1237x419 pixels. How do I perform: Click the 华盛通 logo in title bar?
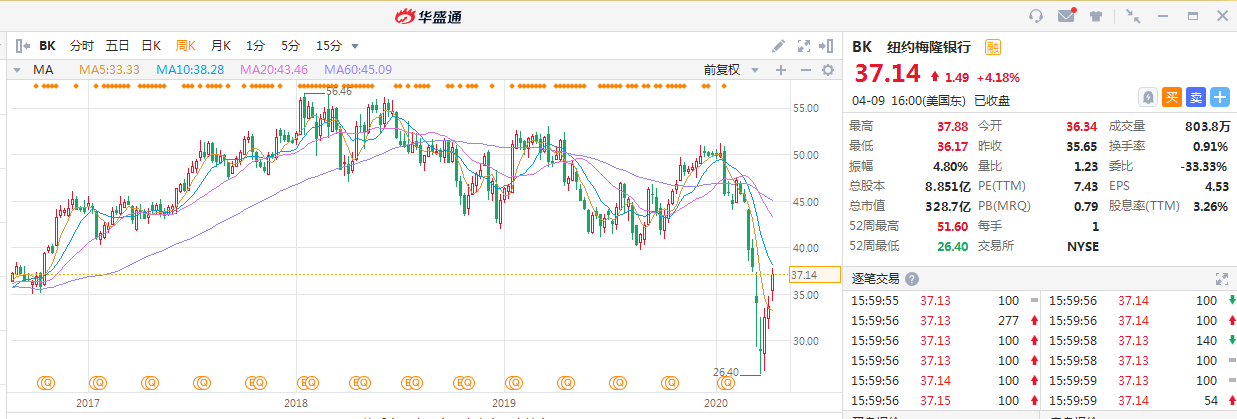click(x=428, y=16)
